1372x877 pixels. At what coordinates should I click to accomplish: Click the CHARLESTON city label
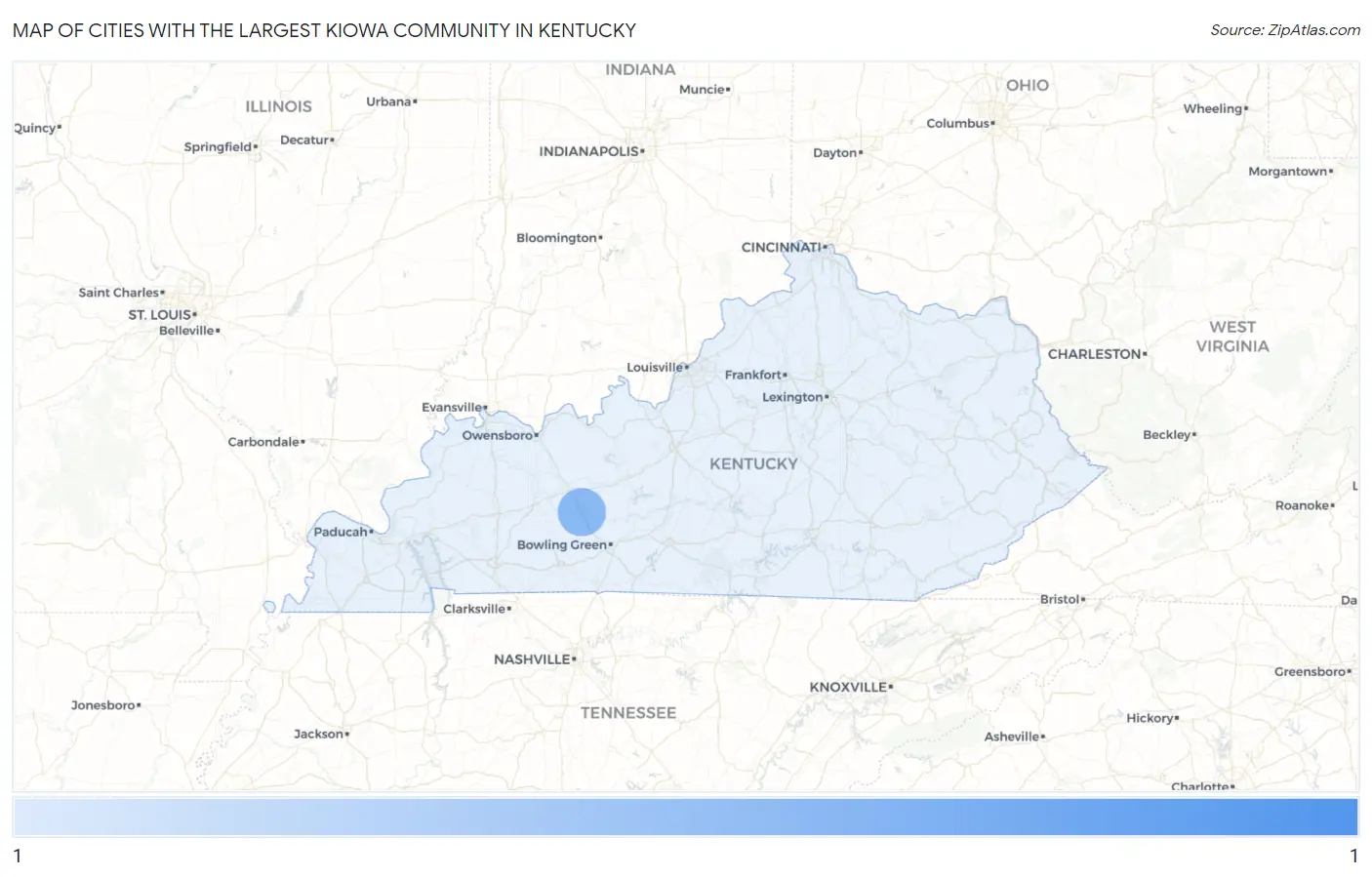click(x=1095, y=354)
